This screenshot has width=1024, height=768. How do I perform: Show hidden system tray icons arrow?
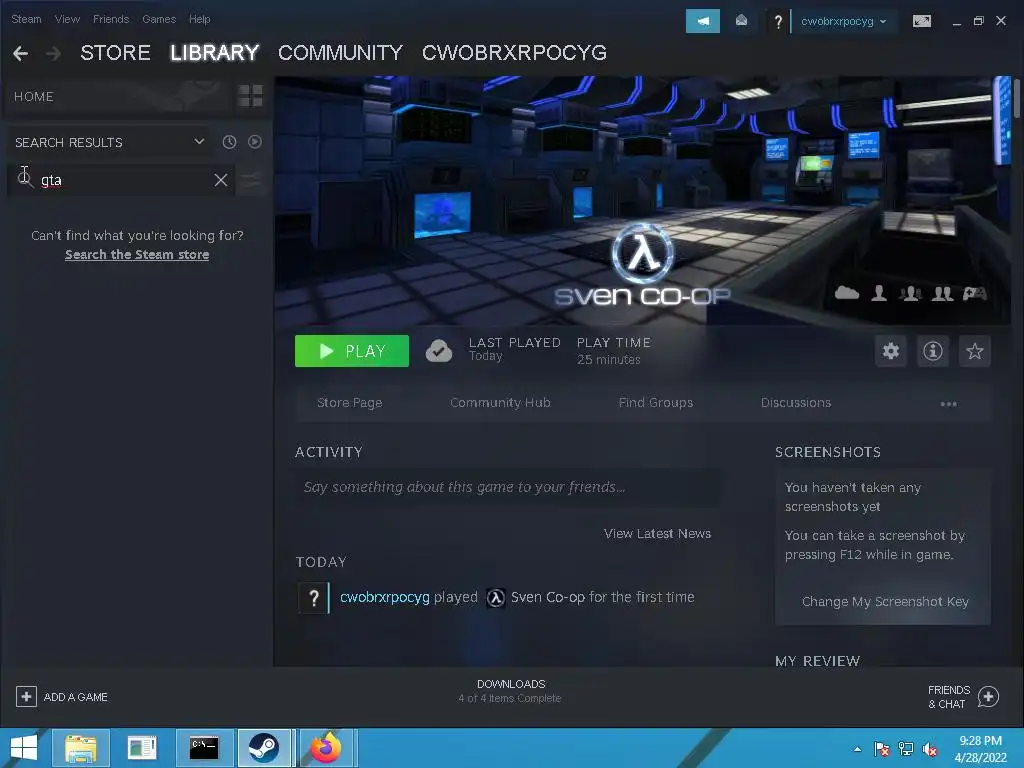pos(857,750)
